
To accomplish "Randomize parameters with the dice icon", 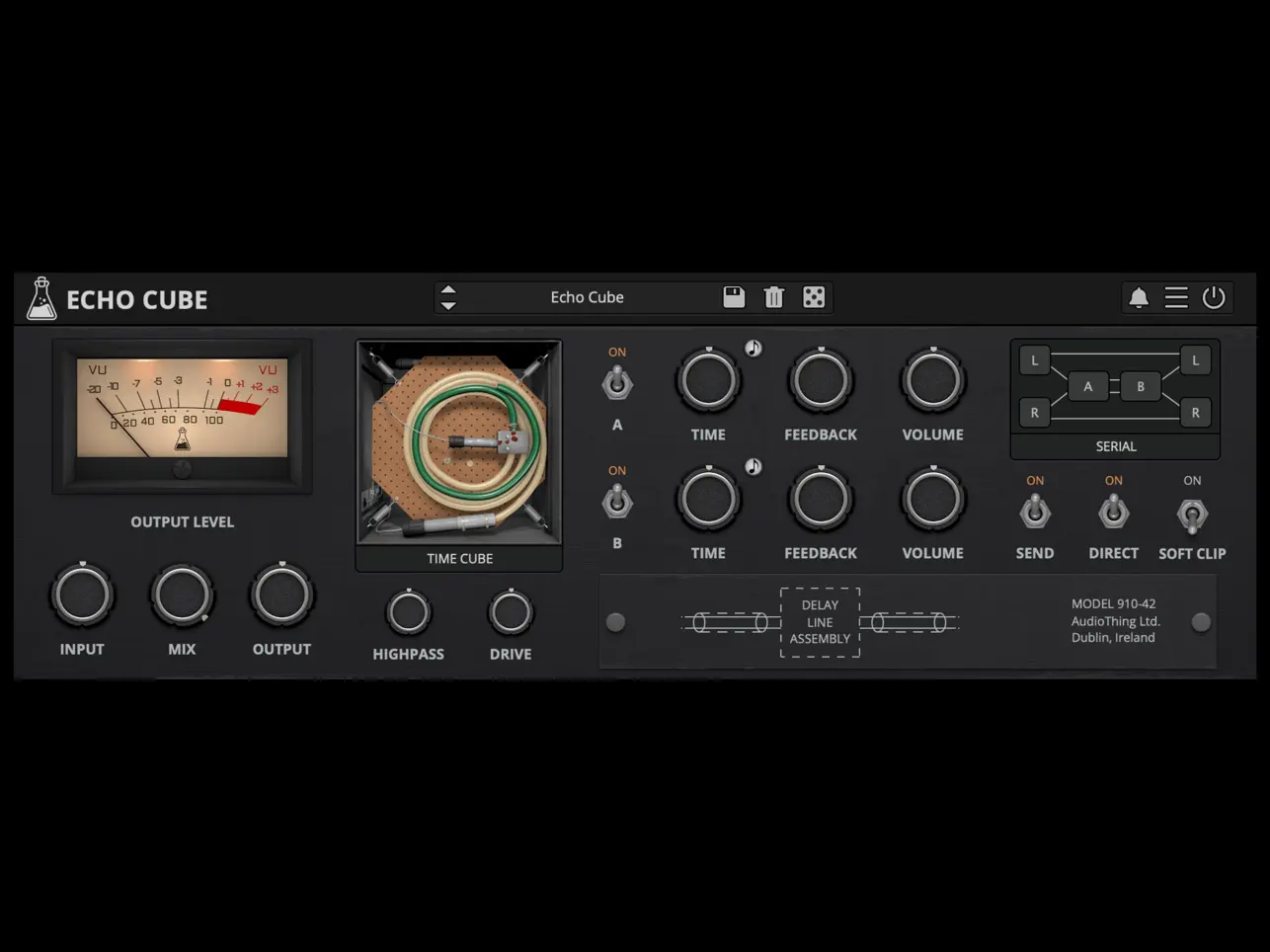I will coord(814,297).
